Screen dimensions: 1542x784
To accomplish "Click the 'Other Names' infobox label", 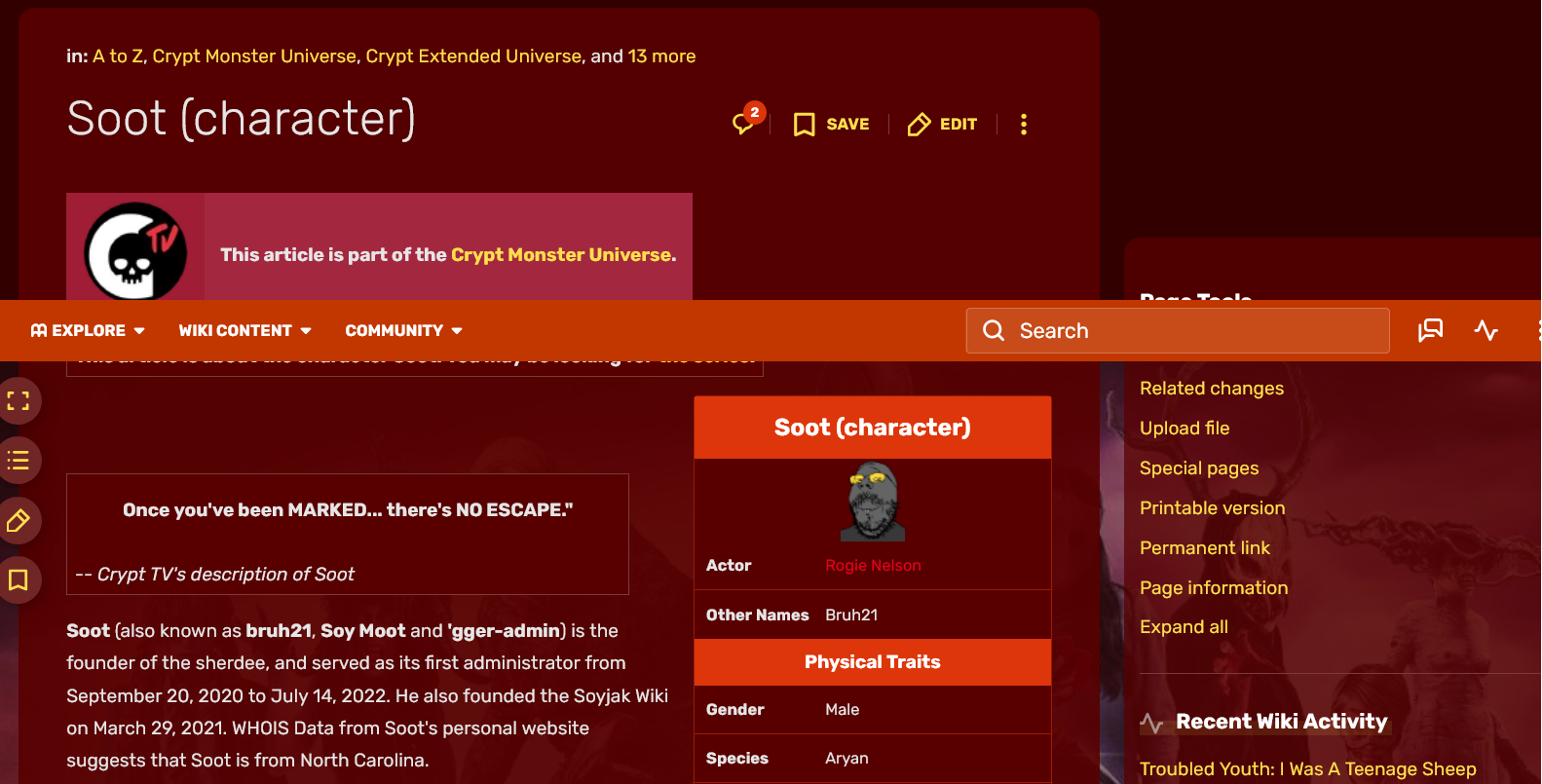I will tap(758, 616).
